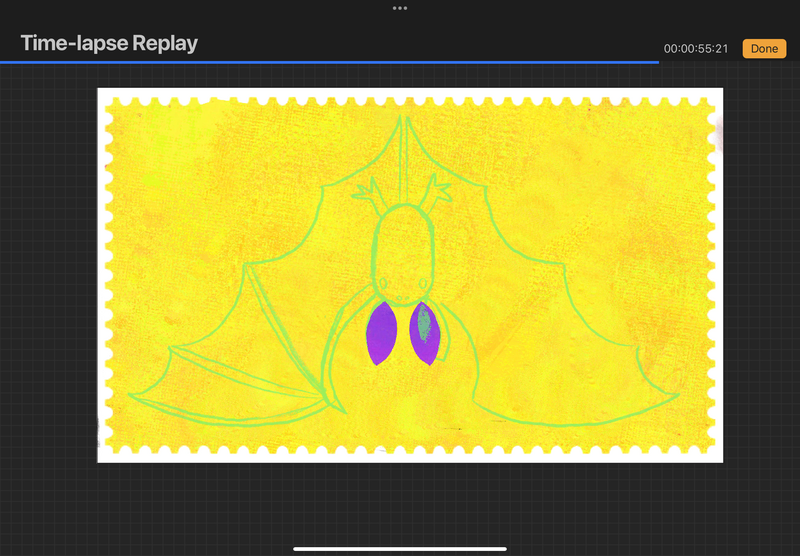
Task: Click the pointed top tip of the wings
Action: click(x=403, y=118)
